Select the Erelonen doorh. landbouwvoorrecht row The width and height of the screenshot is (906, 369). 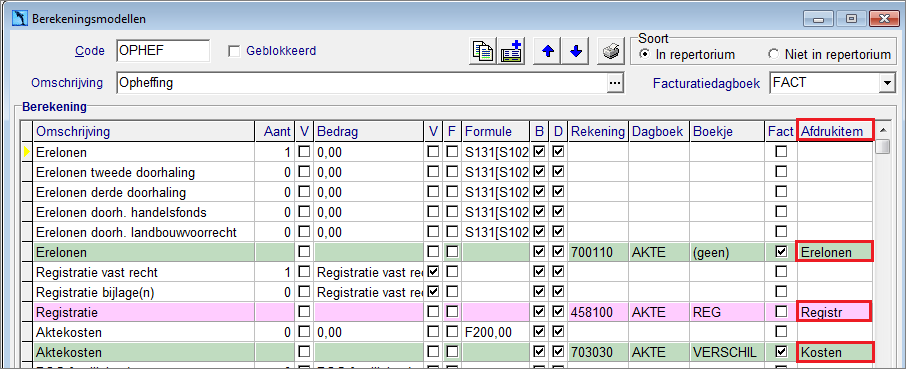coord(144,232)
